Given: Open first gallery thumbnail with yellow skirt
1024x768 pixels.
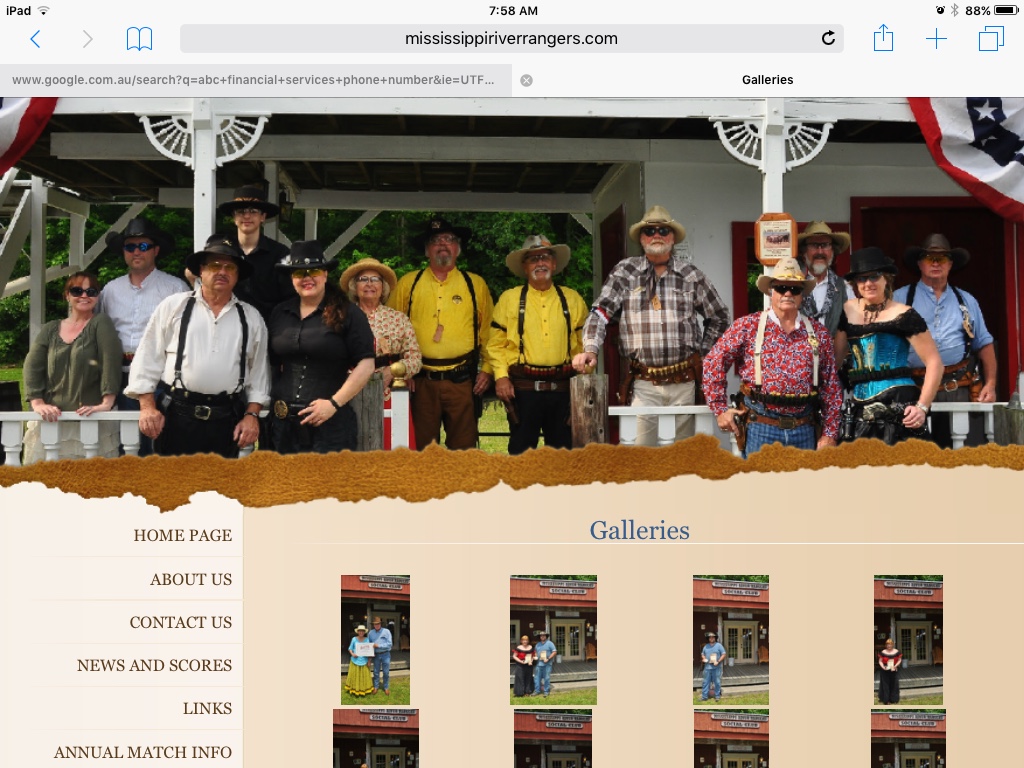Looking at the screenshot, I should pos(375,640).
